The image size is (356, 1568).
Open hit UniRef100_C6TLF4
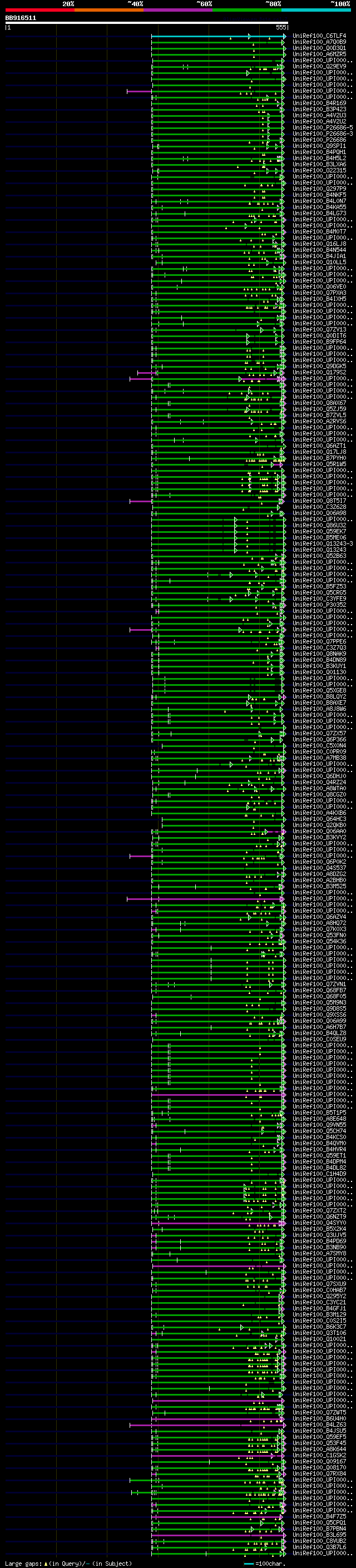pos(319,36)
